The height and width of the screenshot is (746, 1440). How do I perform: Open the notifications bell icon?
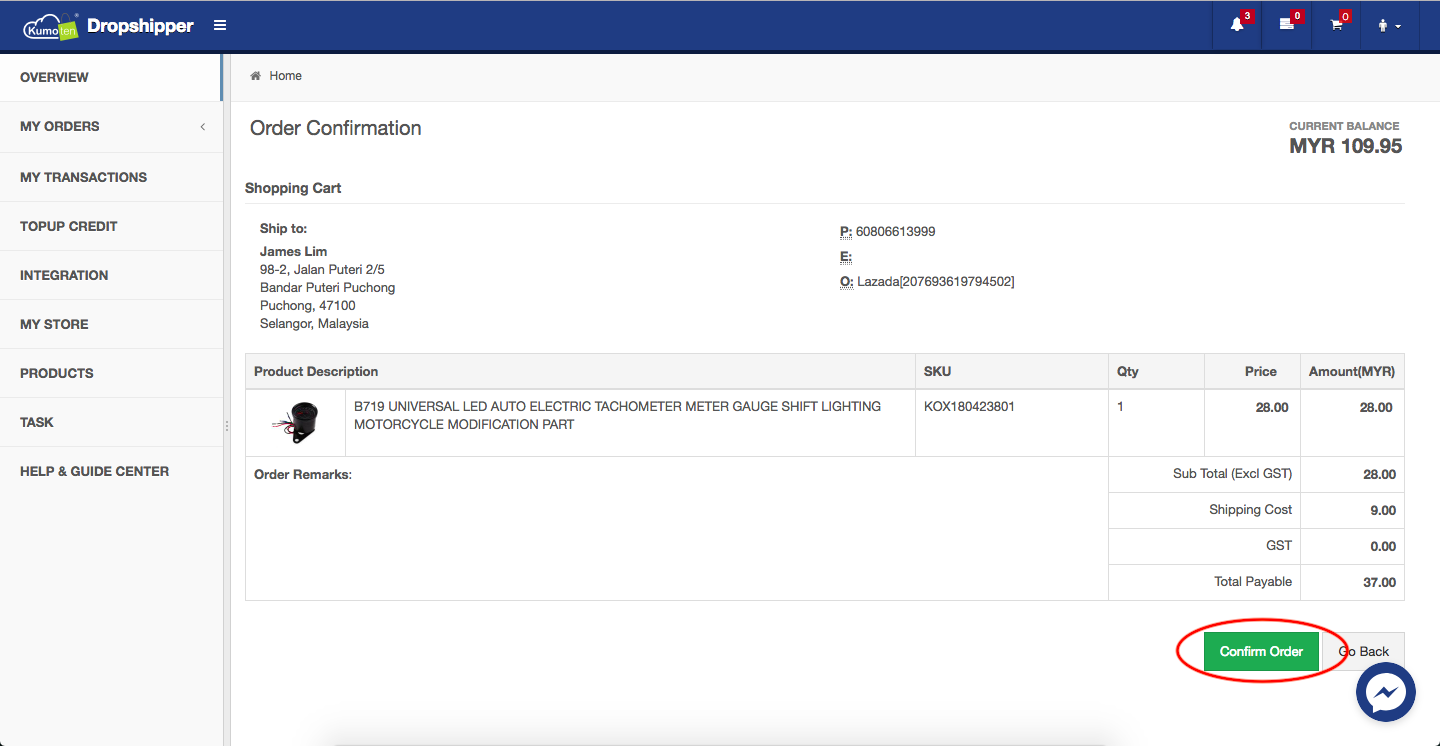[x=1237, y=25]
